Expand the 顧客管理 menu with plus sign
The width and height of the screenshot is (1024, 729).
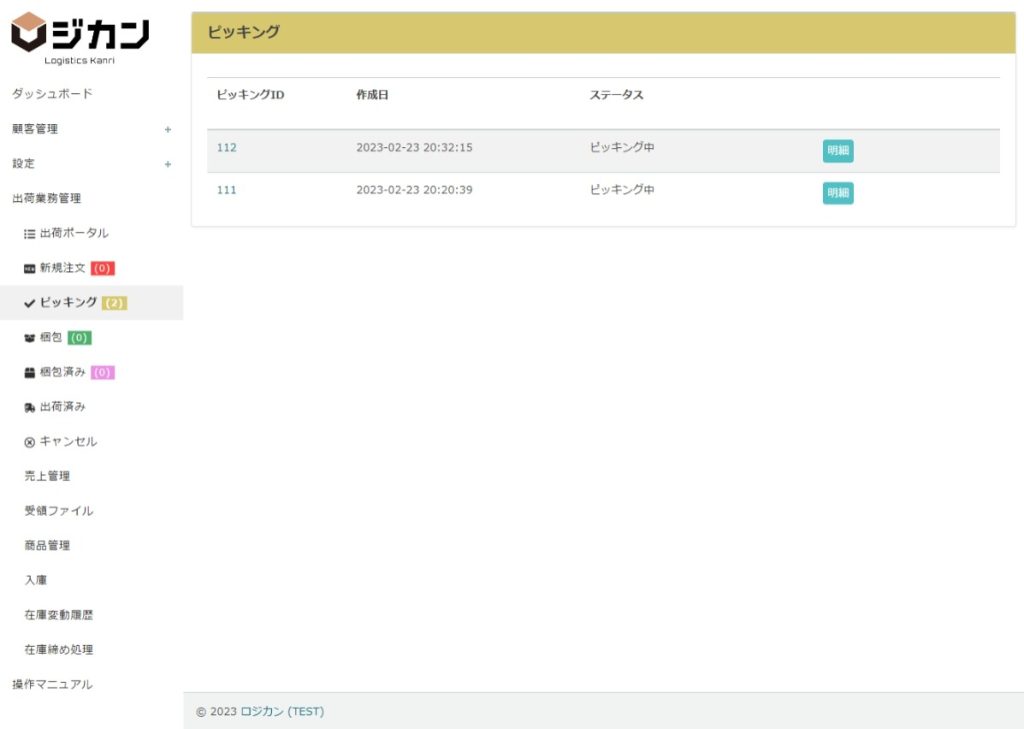click(168, 129)
